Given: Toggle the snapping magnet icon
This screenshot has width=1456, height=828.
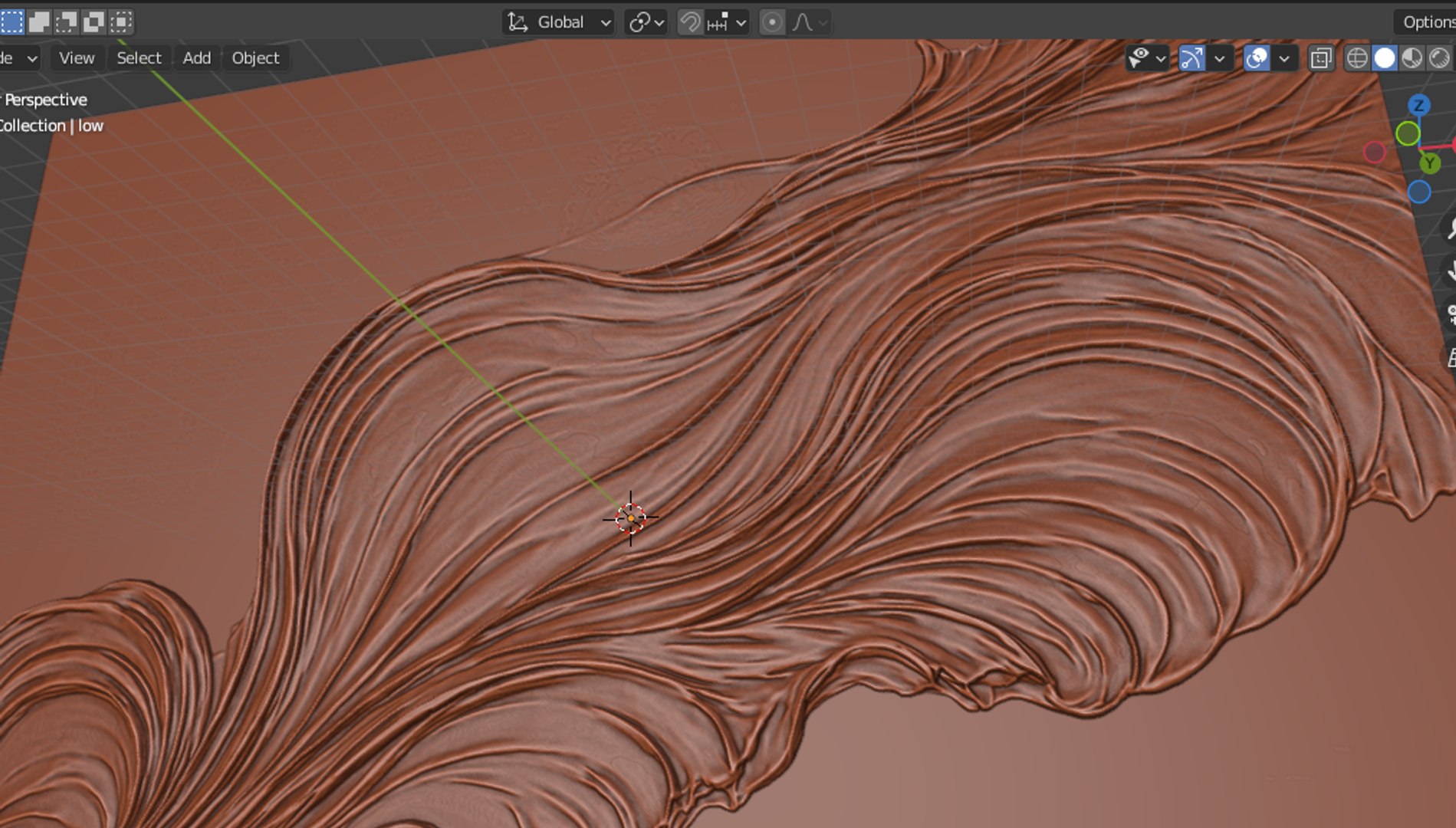Looking at the screenshot, I should [x=689, y=22].
